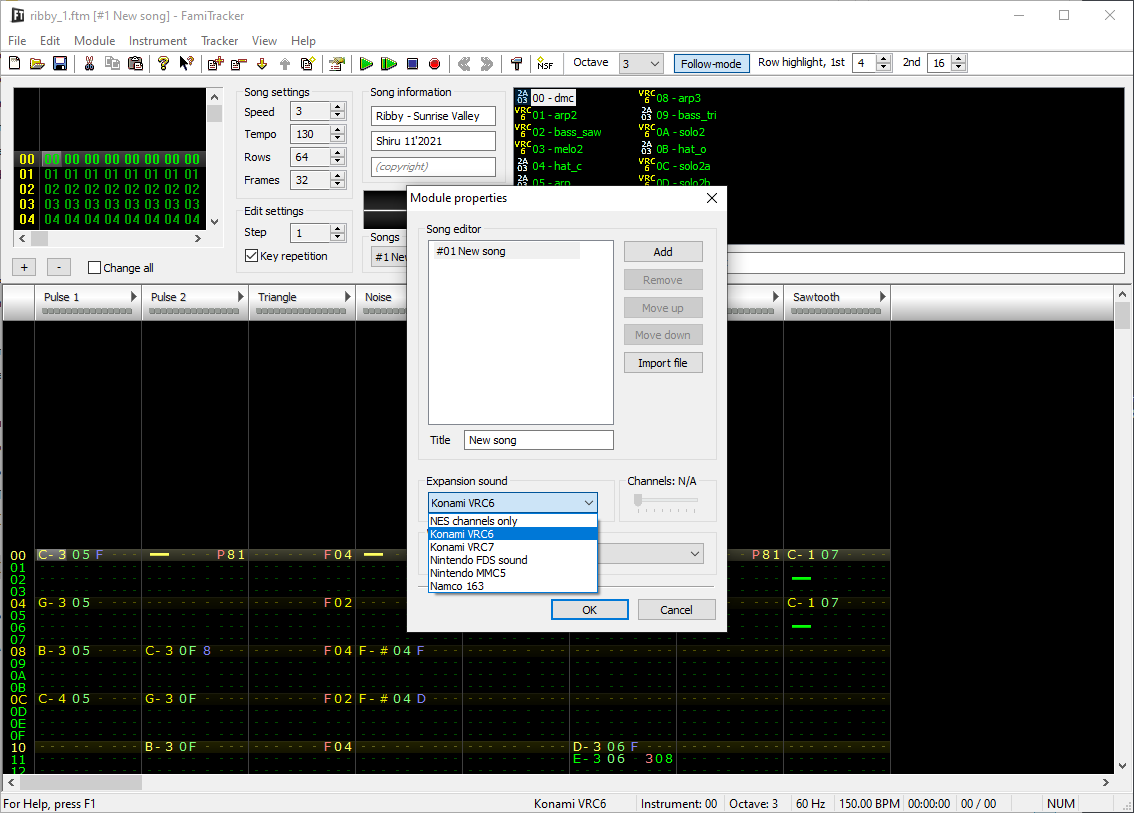Play the pattern in a loop with the toolbar icon
This screenshot has width=1134, height=813.
(x=389, y=64)
